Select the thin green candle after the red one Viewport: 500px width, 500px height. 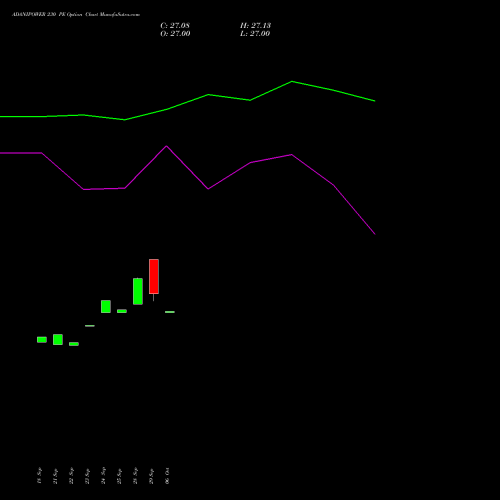[170, 312]
